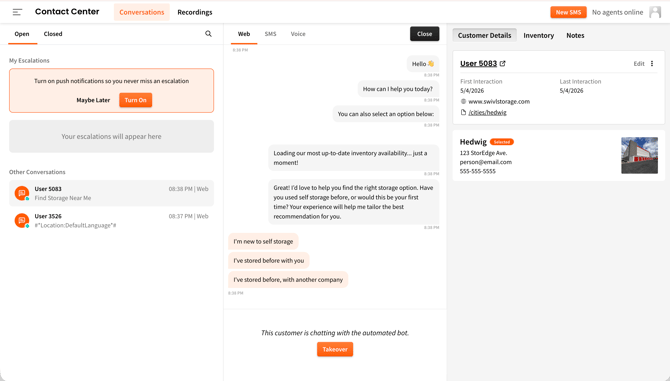This screenshot has height=381, width=670.
Task: Switch to the Voice channel tab
Action: click(x=298, y=34)
